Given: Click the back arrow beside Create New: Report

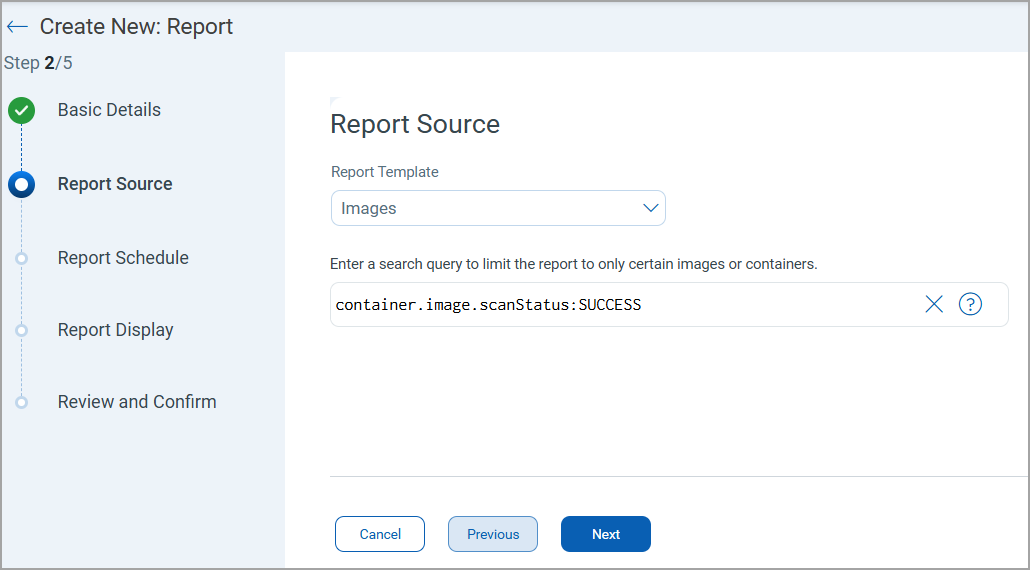Looking at the screenshot, I should coord(17,27).
